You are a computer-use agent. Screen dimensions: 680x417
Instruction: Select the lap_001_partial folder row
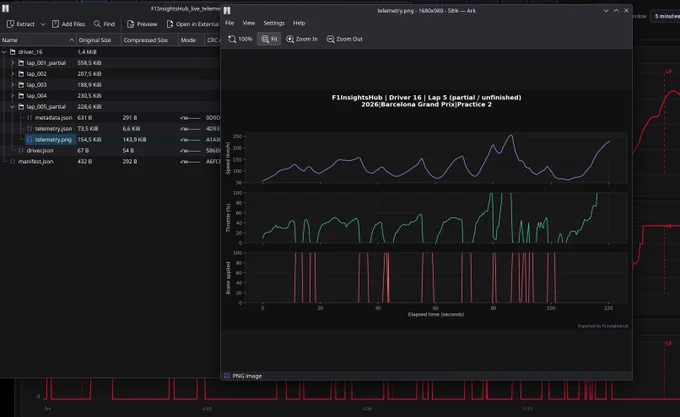pos(110,63)
